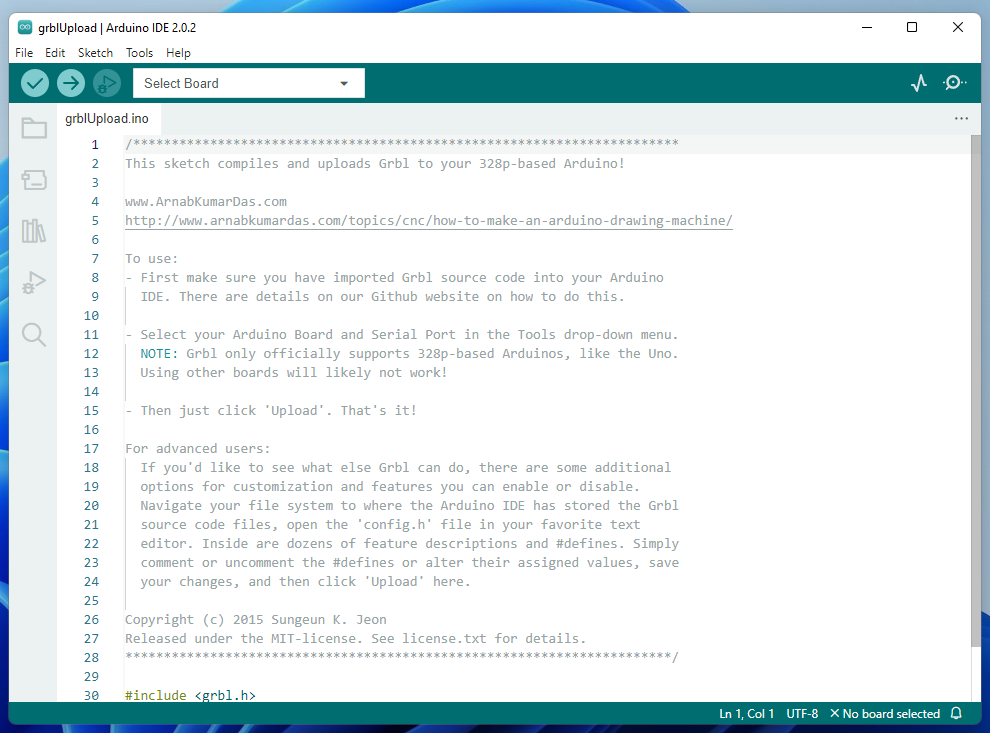This screenshot has height=733, width=990.
Task: Open the tab options ellipsis menu
Action: click(961, 118)
